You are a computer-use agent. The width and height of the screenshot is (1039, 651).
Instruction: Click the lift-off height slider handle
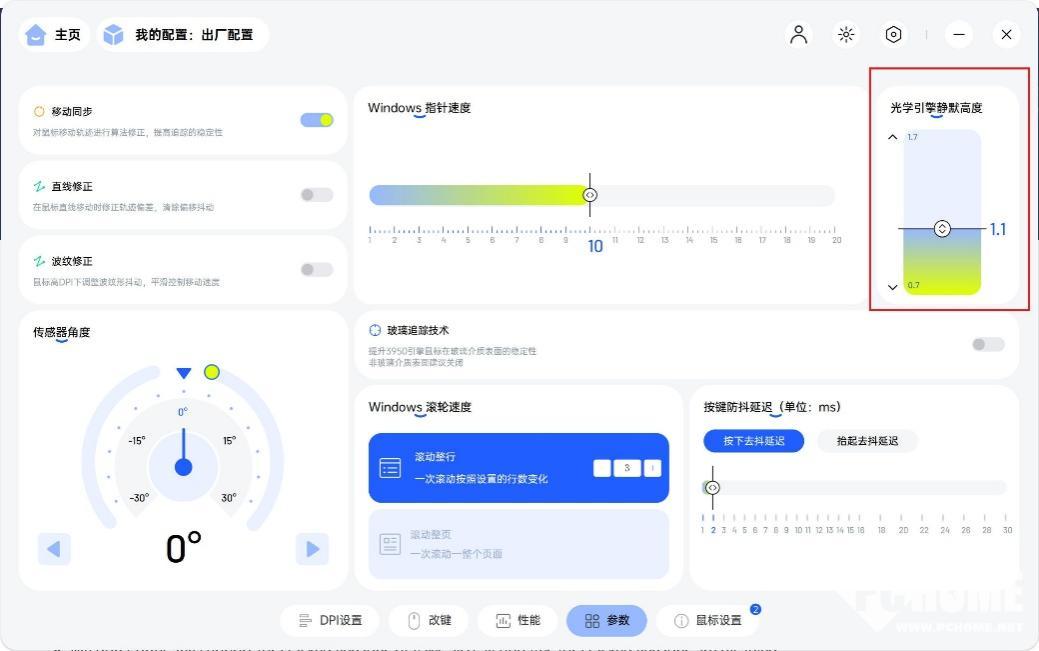pyautogui.click(x=942, y=229)
